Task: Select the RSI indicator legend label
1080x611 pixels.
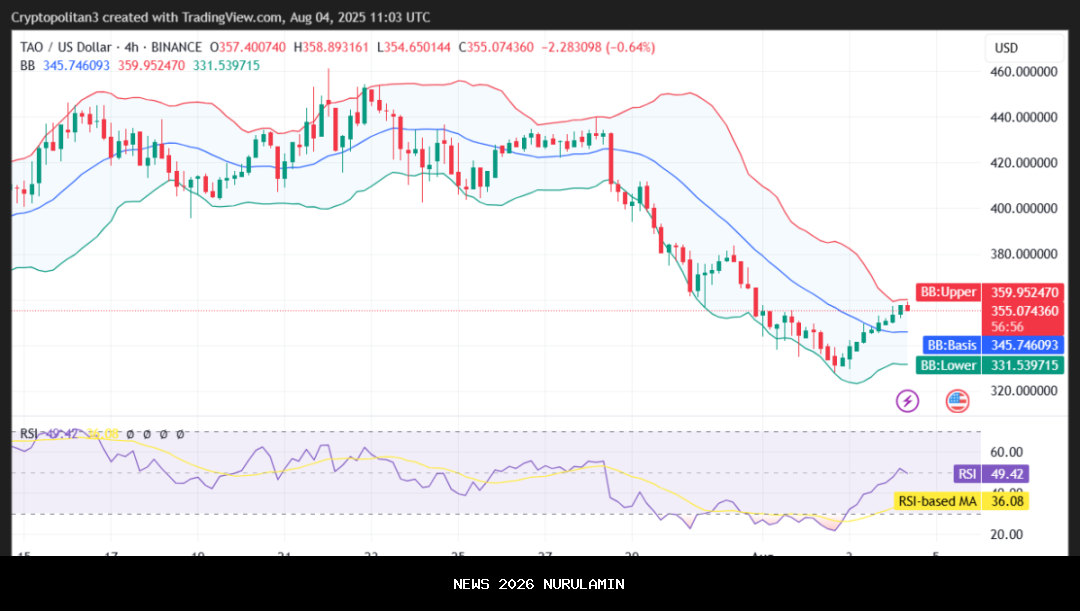Action: pyautogui.click(x=29, y=434)
